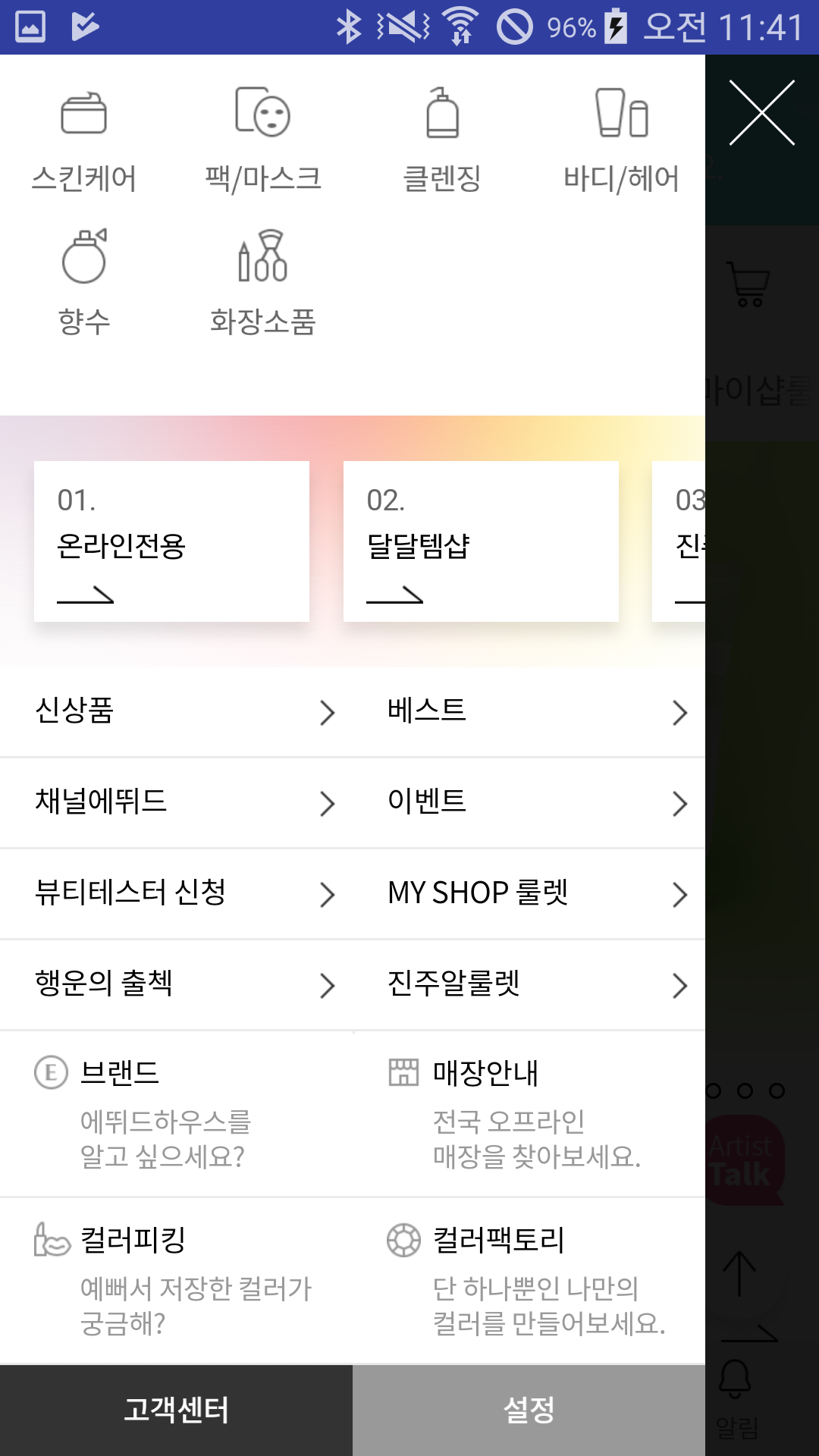Open MY SHOP 룰렛 menu entry
Screen dimensions: 819x1456
coord(478,893)
